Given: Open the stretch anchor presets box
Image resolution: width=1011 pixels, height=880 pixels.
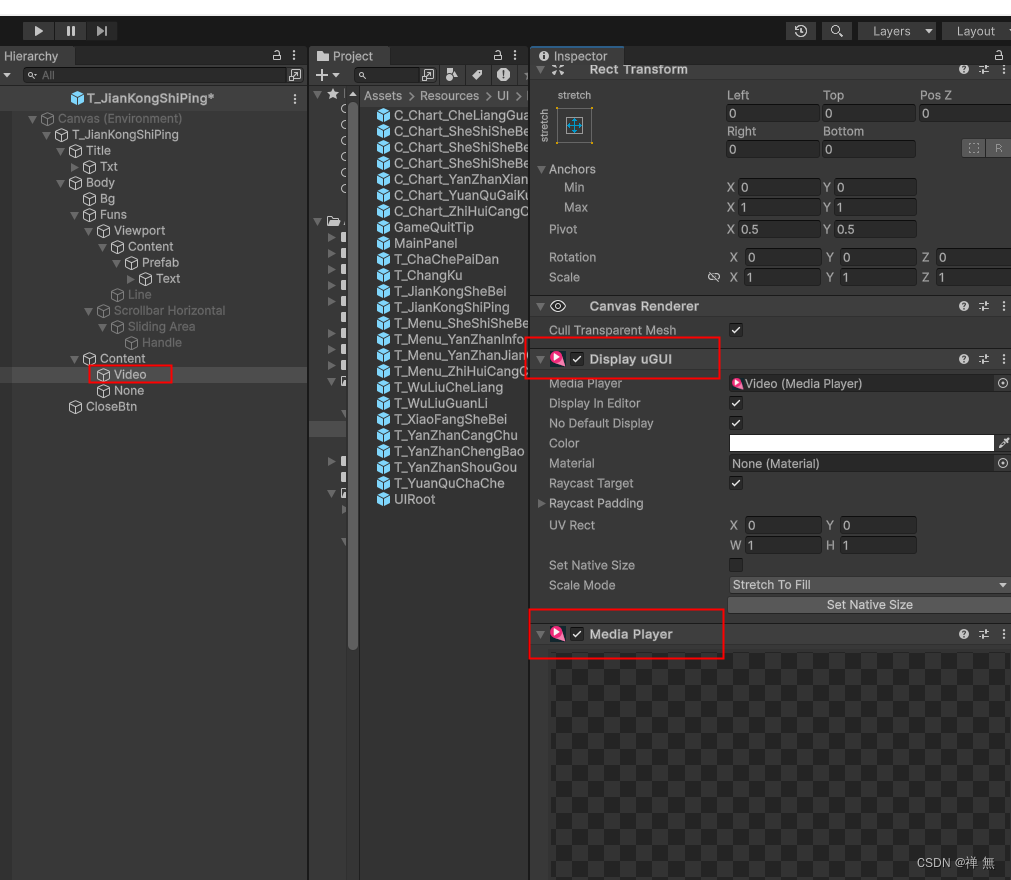Looking at the screenshot, I should pos(574,126).
